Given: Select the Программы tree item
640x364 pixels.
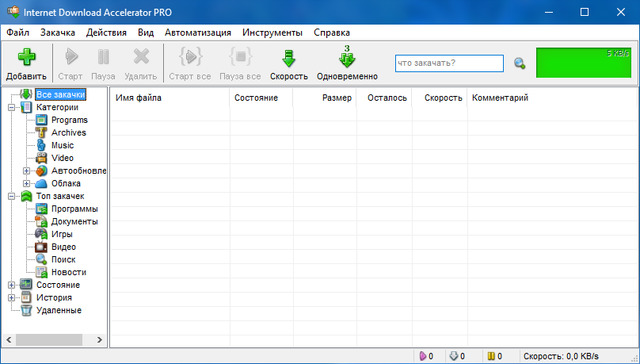Looking at the screenshot, I should tap(74, 209).
